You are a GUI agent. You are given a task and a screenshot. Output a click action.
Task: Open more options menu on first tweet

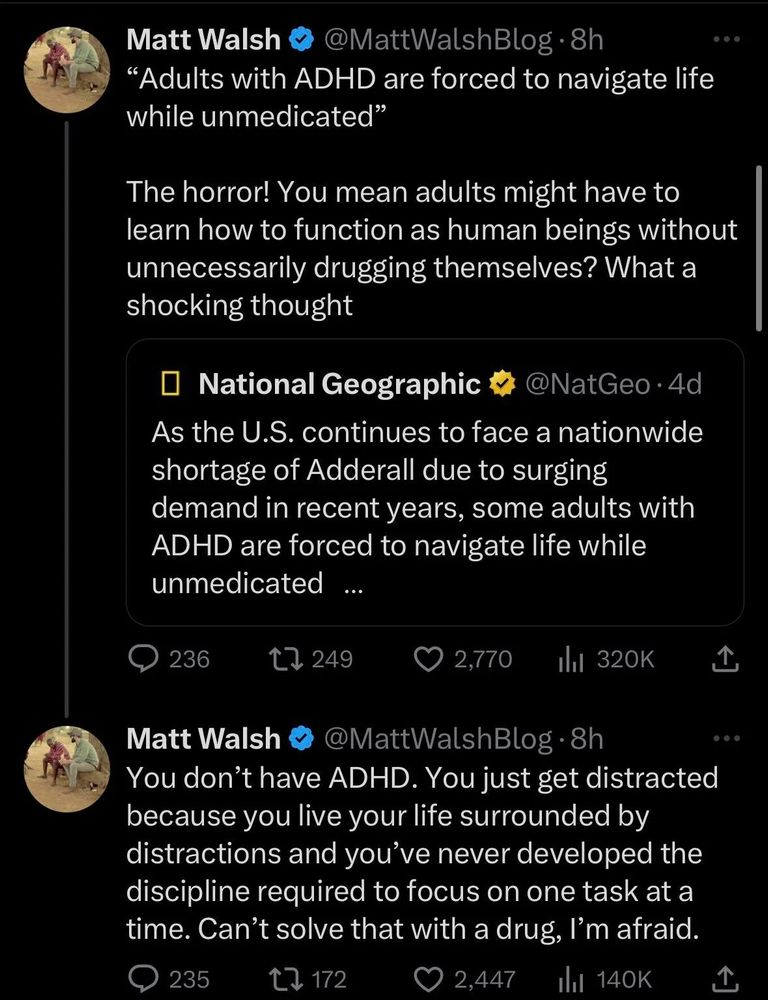coord(726,38)
